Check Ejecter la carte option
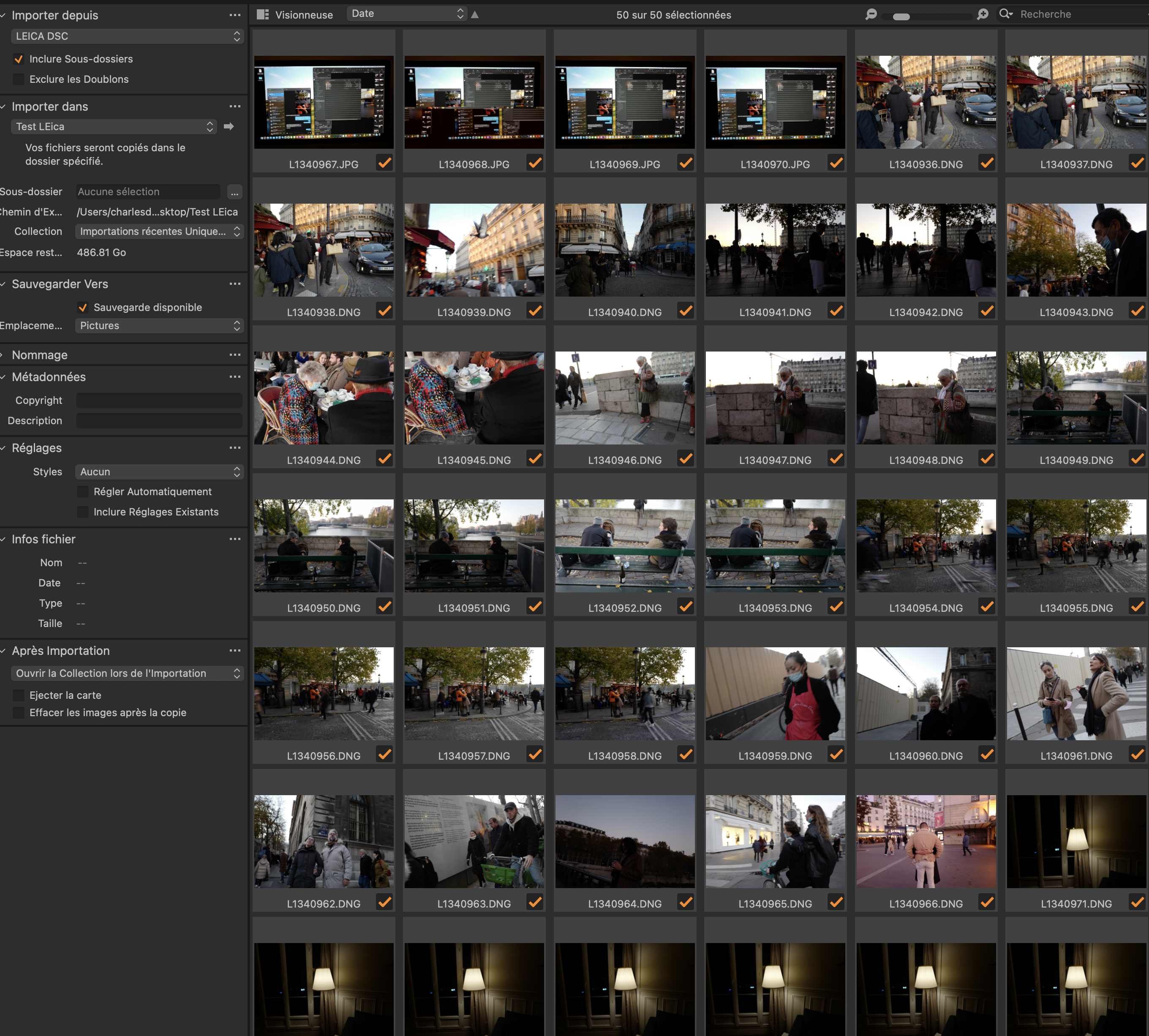The height and width of the screenshot is (1036, 1149). tap(19, 695)
